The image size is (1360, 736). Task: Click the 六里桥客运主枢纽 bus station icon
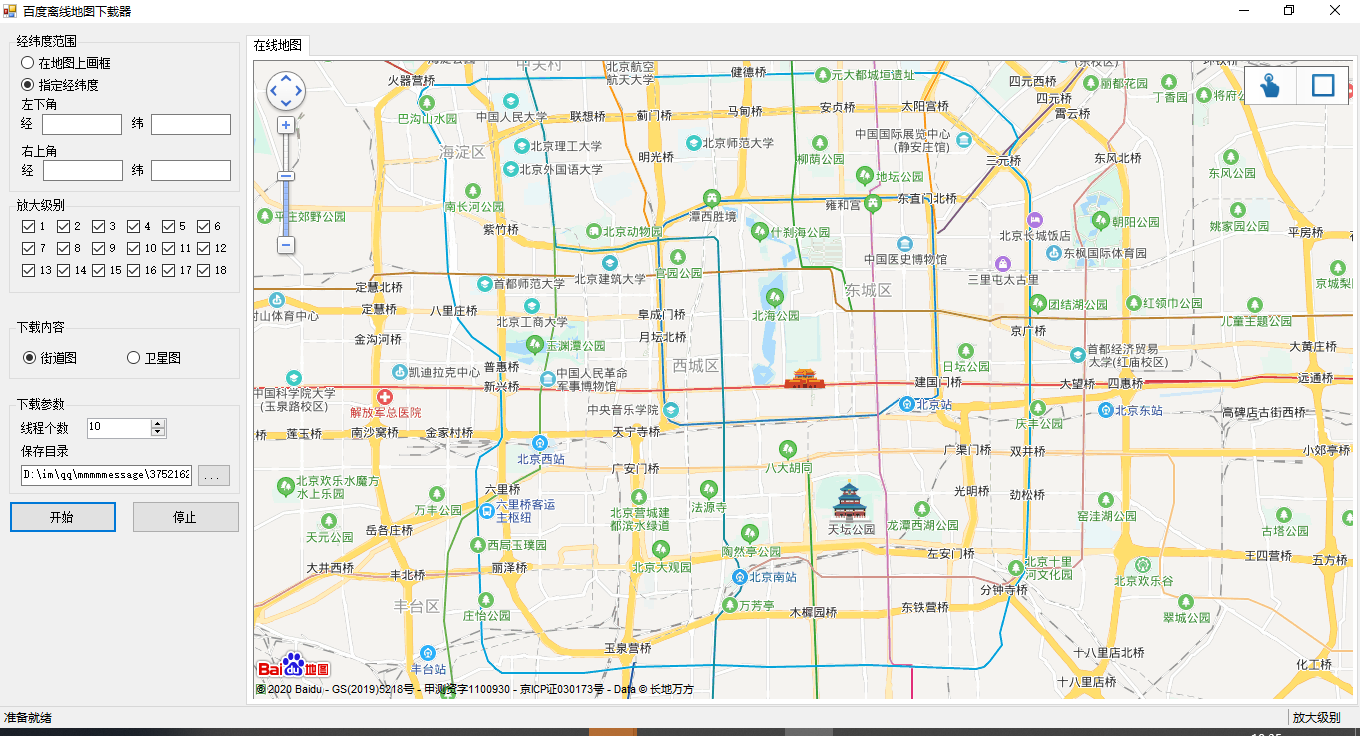pyautogui.click(x=486, y=511)
